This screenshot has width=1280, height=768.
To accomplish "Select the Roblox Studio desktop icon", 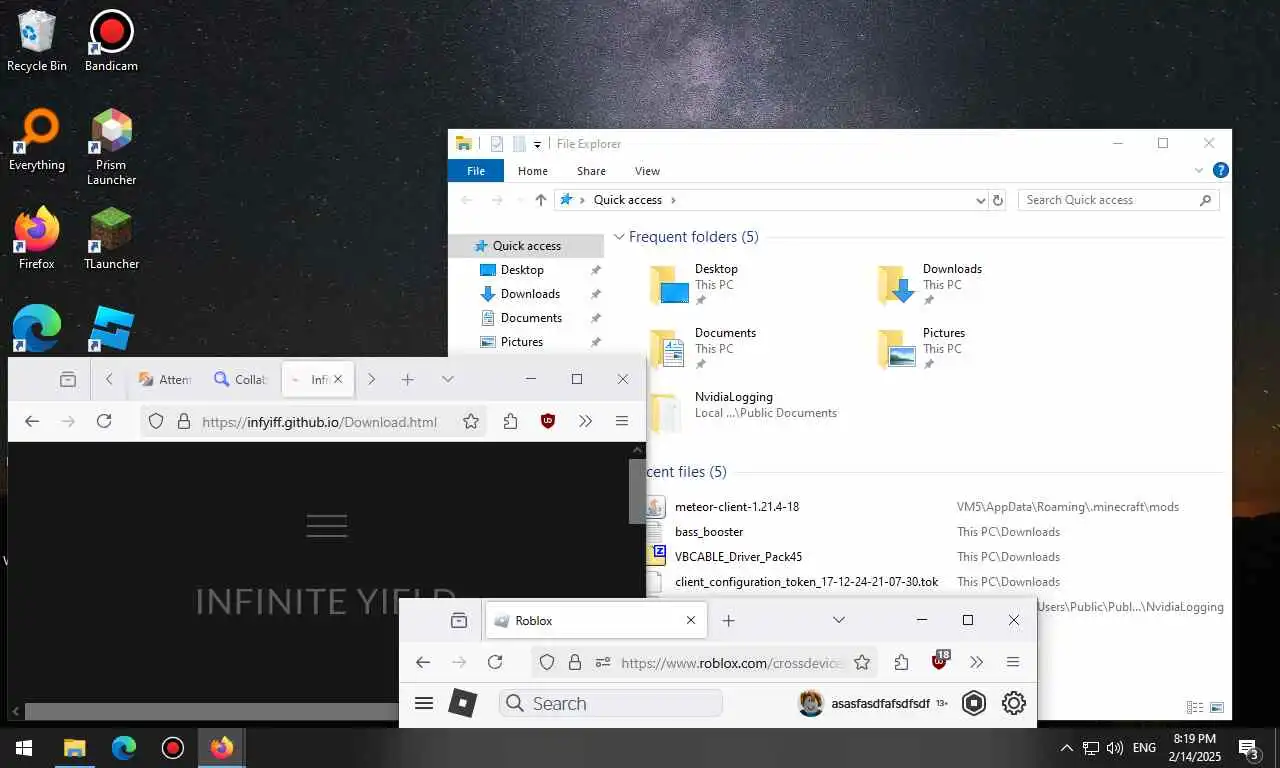I will pos(111,329).
